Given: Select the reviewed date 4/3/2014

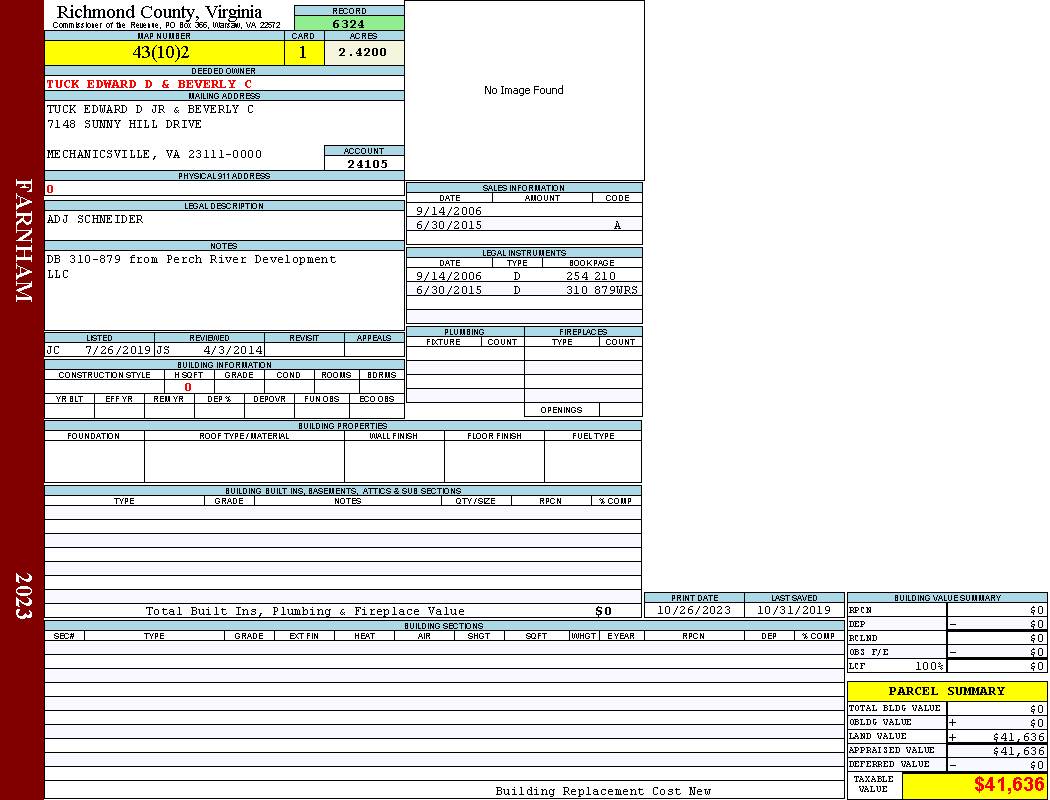Looking at the screenshot, I should pos(233,351).
